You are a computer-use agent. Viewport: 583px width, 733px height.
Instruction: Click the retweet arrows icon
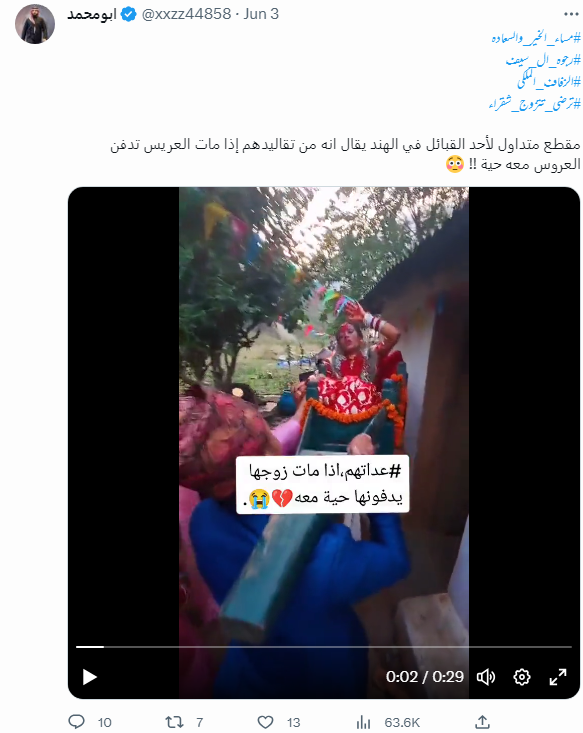(x=174, y=722)
